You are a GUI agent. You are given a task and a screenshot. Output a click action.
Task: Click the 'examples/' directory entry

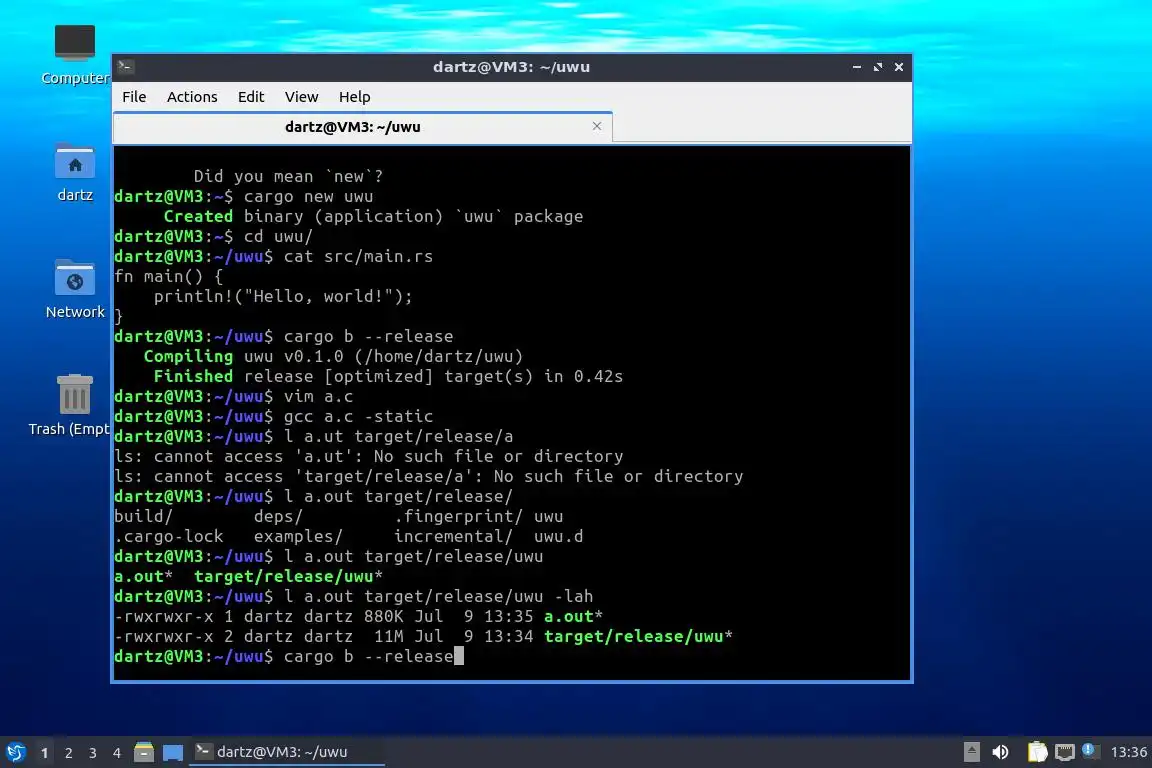pos(298,536)
